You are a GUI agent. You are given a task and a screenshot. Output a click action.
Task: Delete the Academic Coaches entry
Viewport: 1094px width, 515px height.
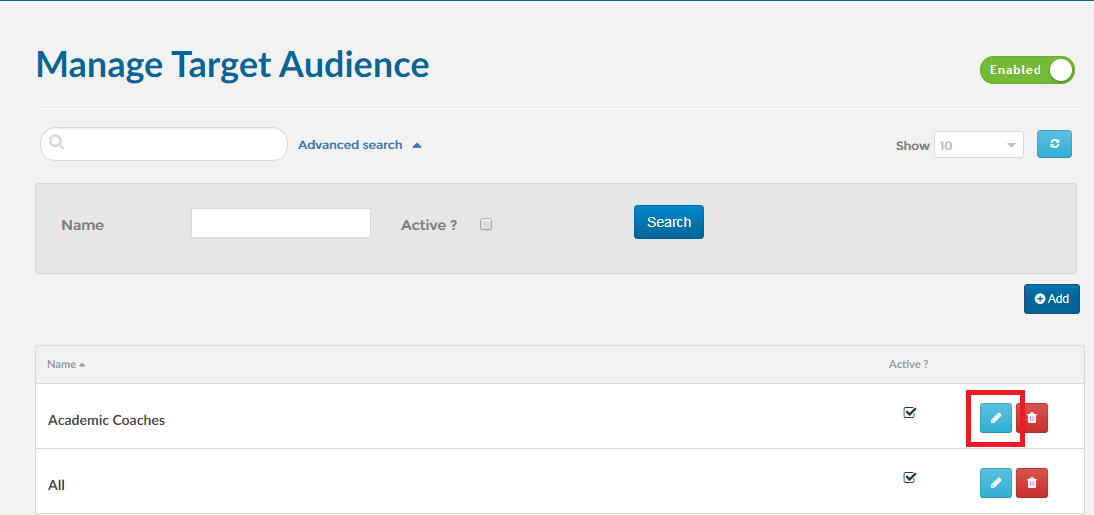(1032, 418)
